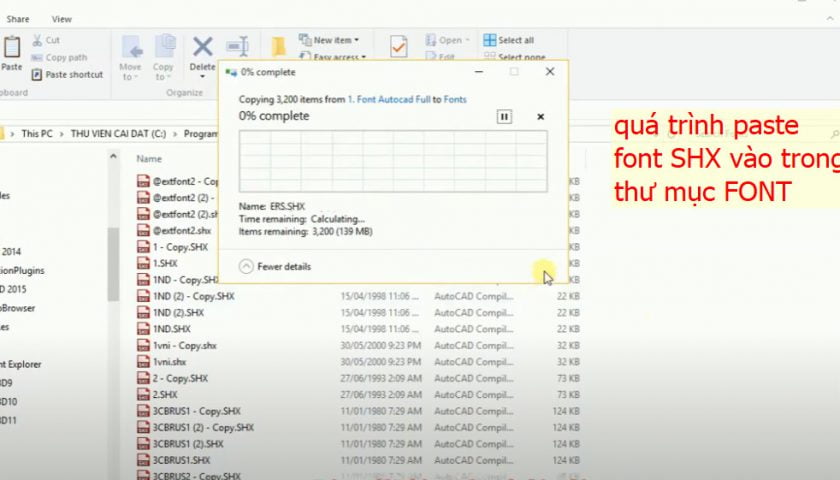The image size is (840, 480).
Task: Select file 1vni - Copy.shx
Action: coord(185,346)
